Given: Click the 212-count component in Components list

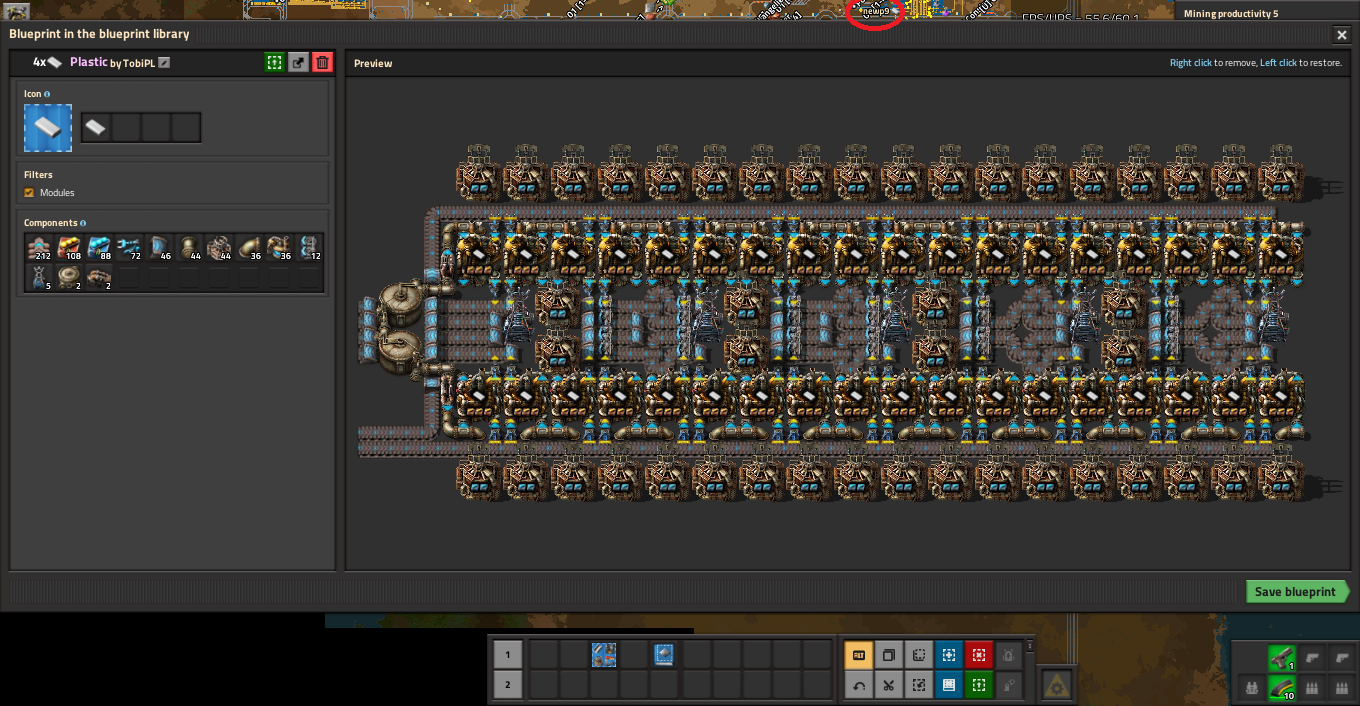Looking at the screenshot, I should point(40,248).
